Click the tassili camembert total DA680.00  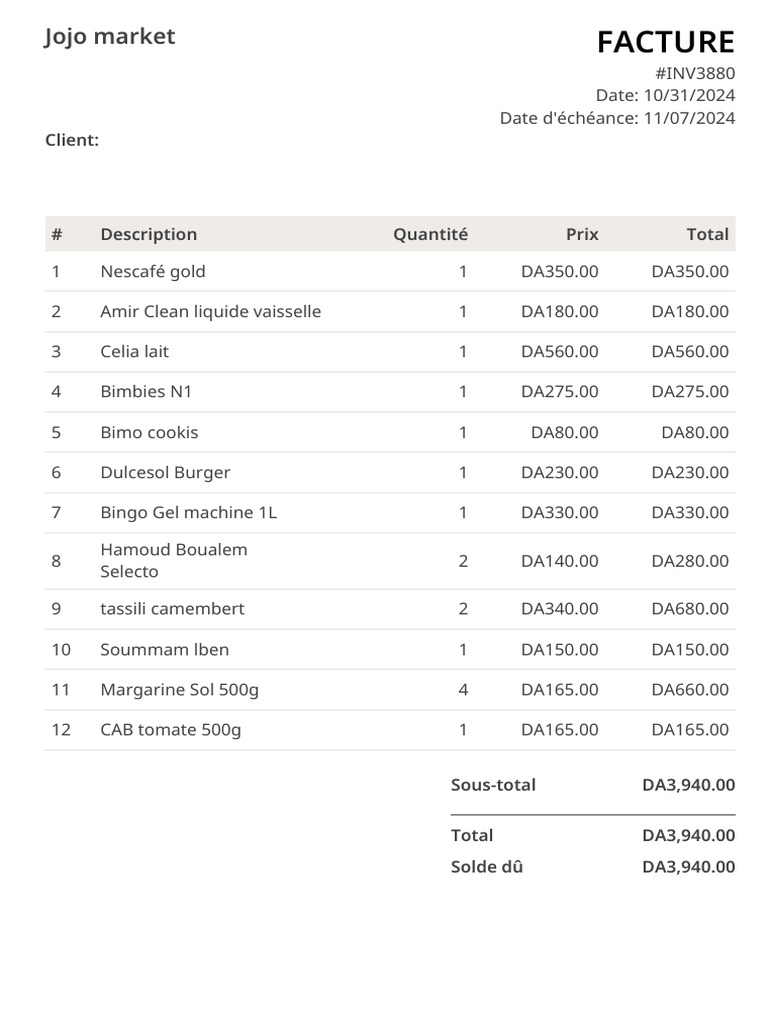690,608
